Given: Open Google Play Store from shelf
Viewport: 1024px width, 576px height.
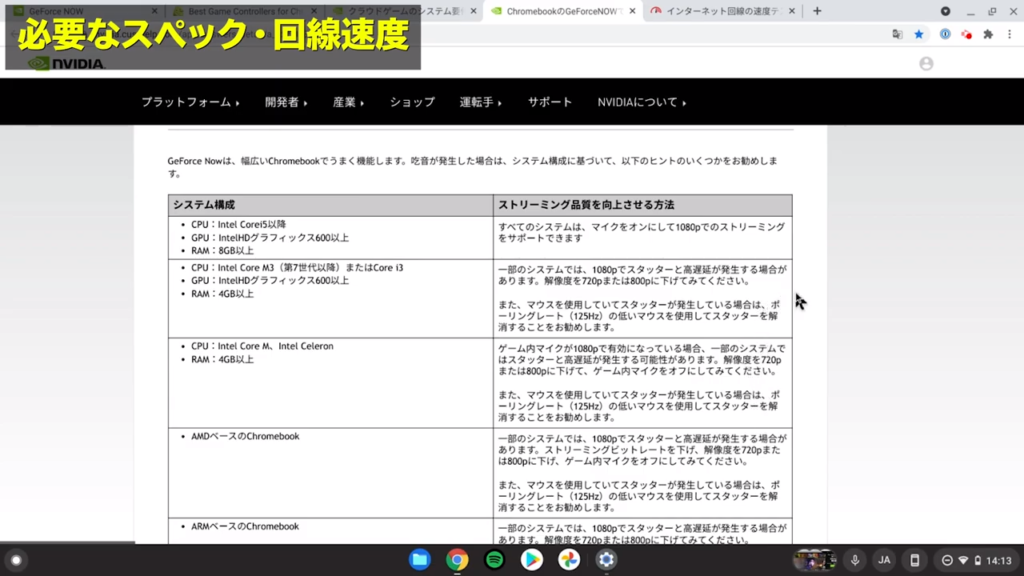Looking at the screenshot, I should click(531, 560).
